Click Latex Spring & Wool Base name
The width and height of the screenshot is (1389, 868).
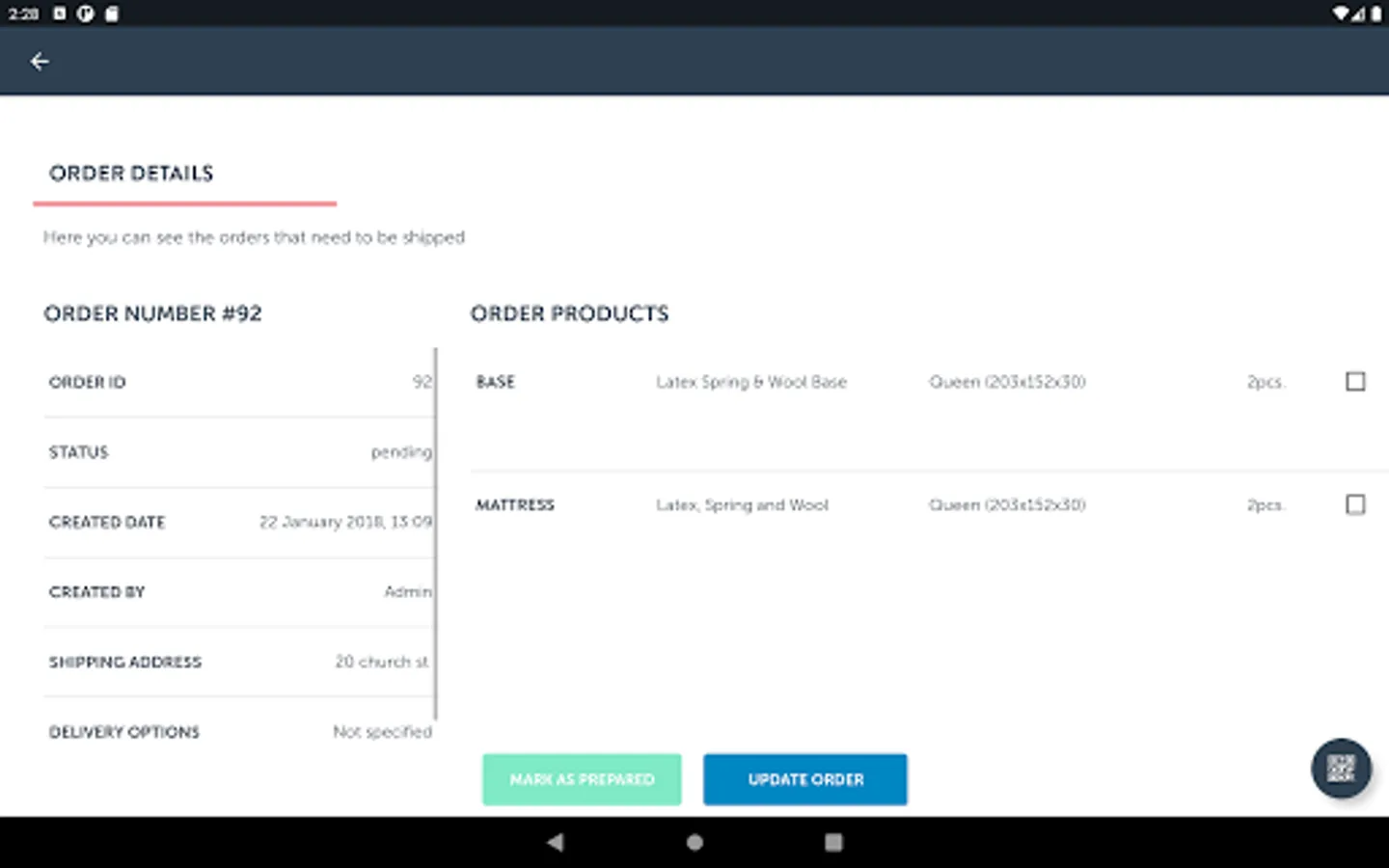751,382
